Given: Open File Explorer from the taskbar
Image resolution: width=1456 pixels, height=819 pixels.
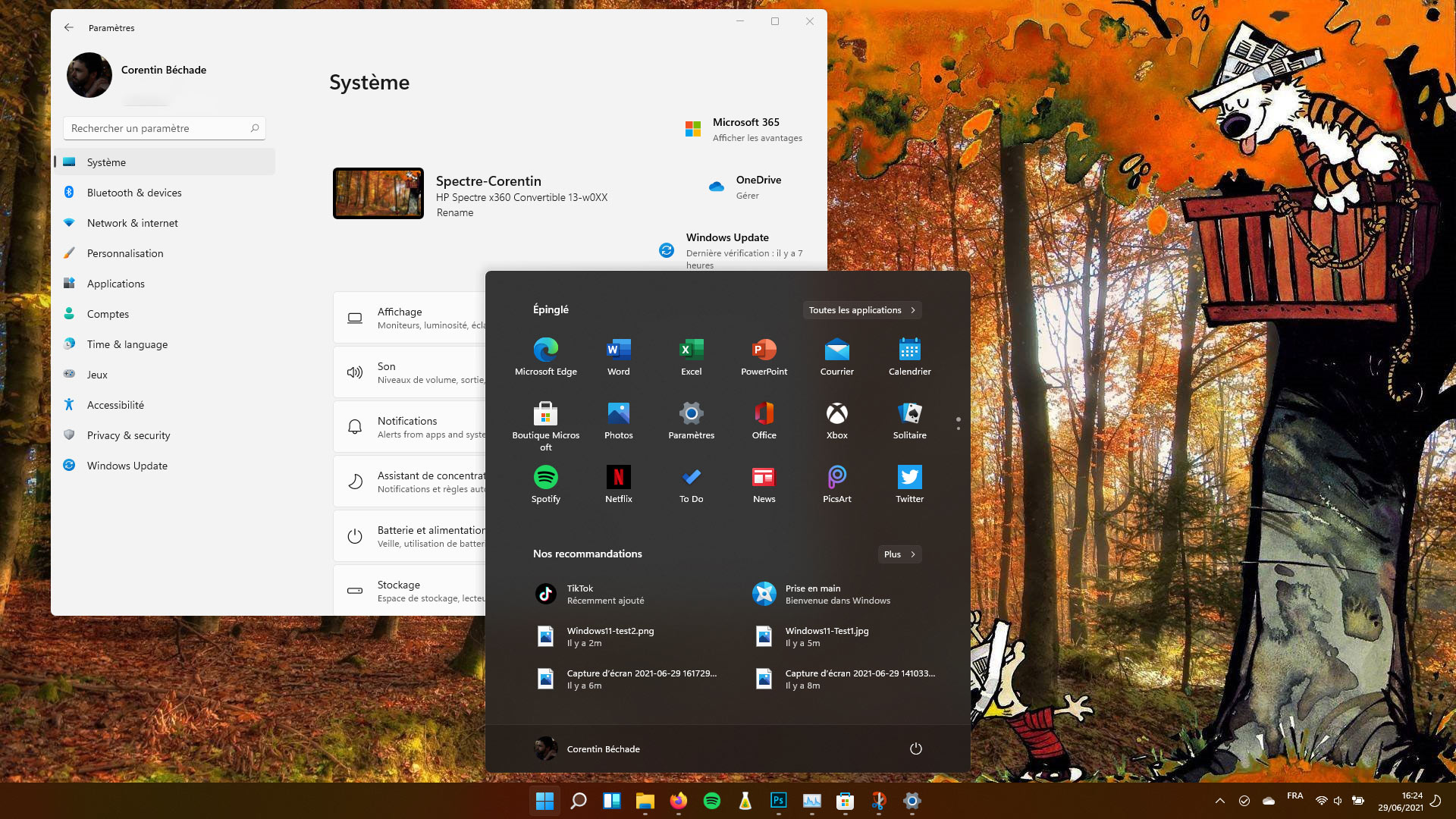Looking at the screenshot, I should 645,801.
